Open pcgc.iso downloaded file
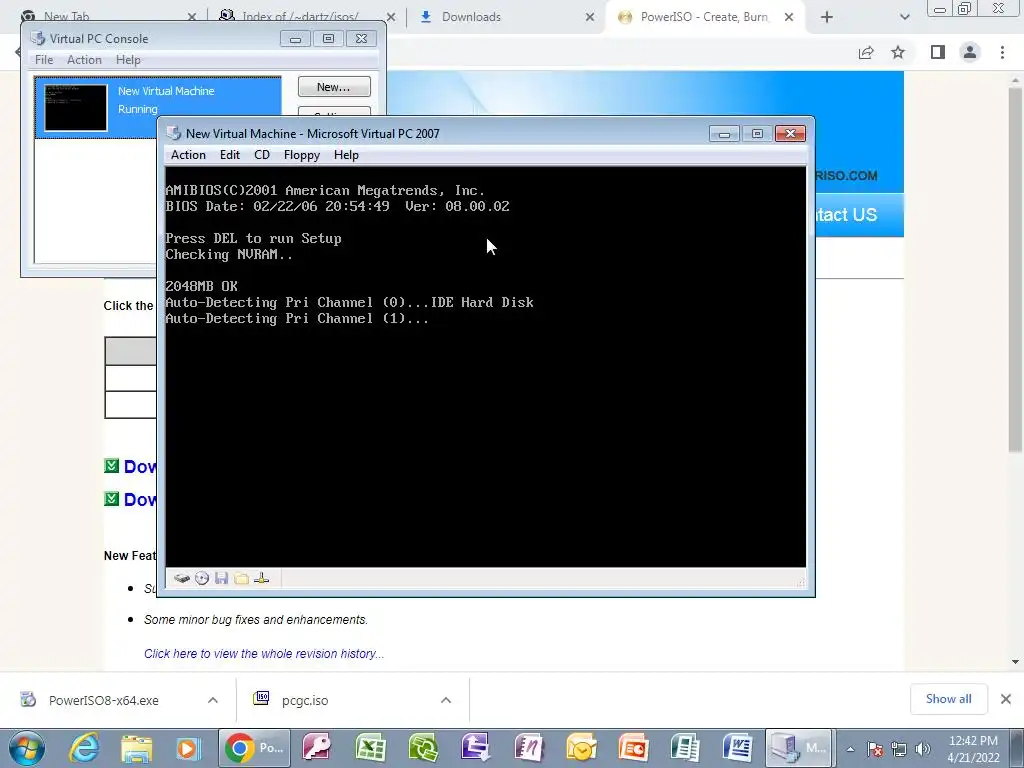Screen dimensions: 1024x768 pos(305,700)
